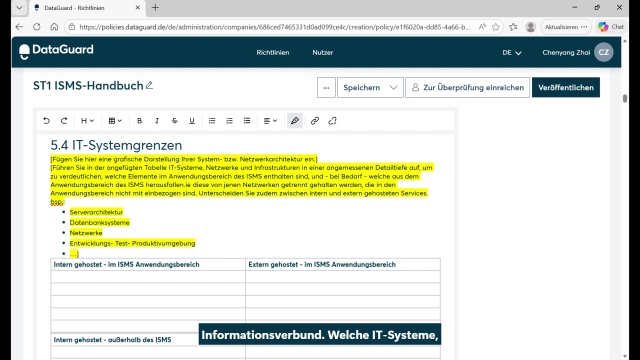Viewport: 640px width, 360px height.
Task: Open a new browser tab with plus
Action: coord(155,7)
